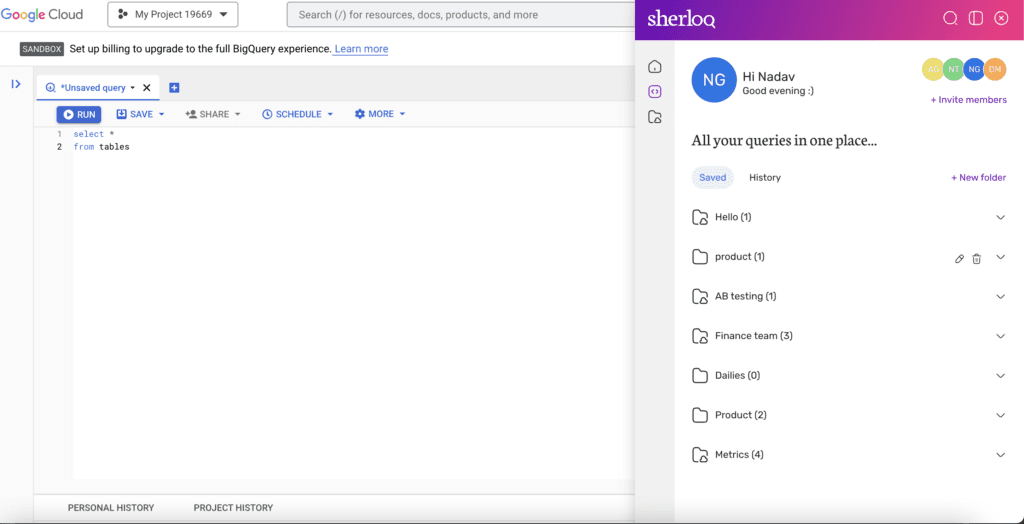Expand the Hello folder chevron
This screenshot has height=524, width=1024.
tap(1000, 218)
